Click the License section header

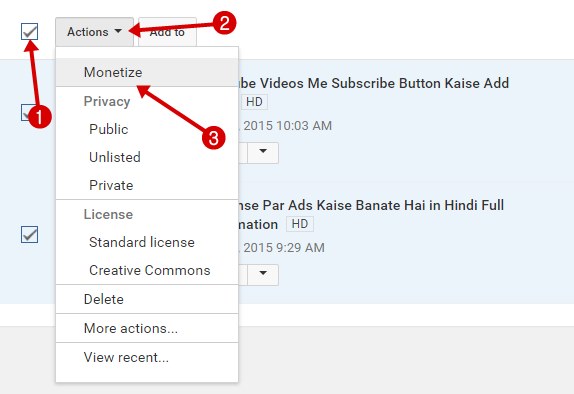tap(108, 214)
